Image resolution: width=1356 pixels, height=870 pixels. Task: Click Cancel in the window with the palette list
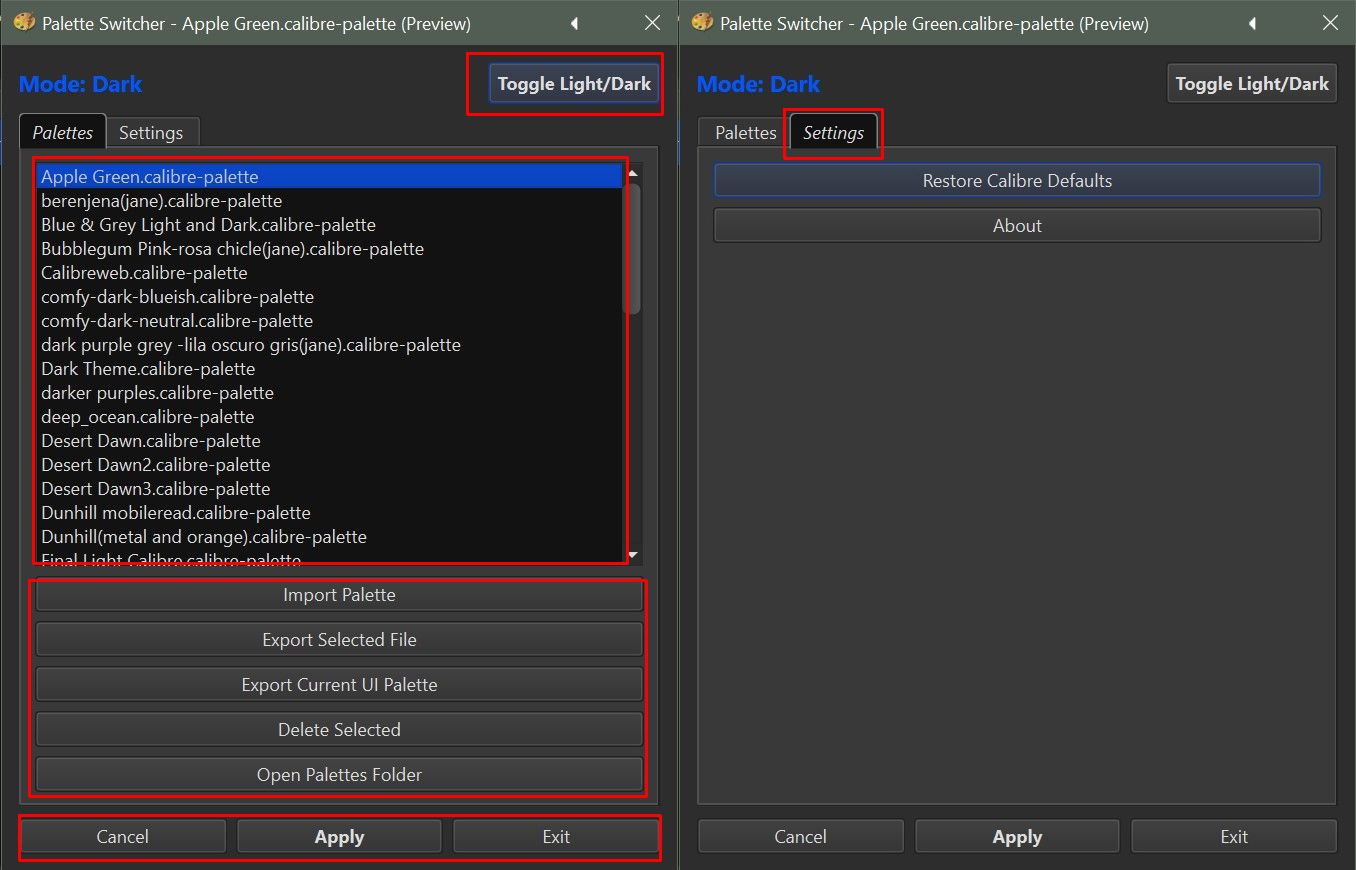123,837
